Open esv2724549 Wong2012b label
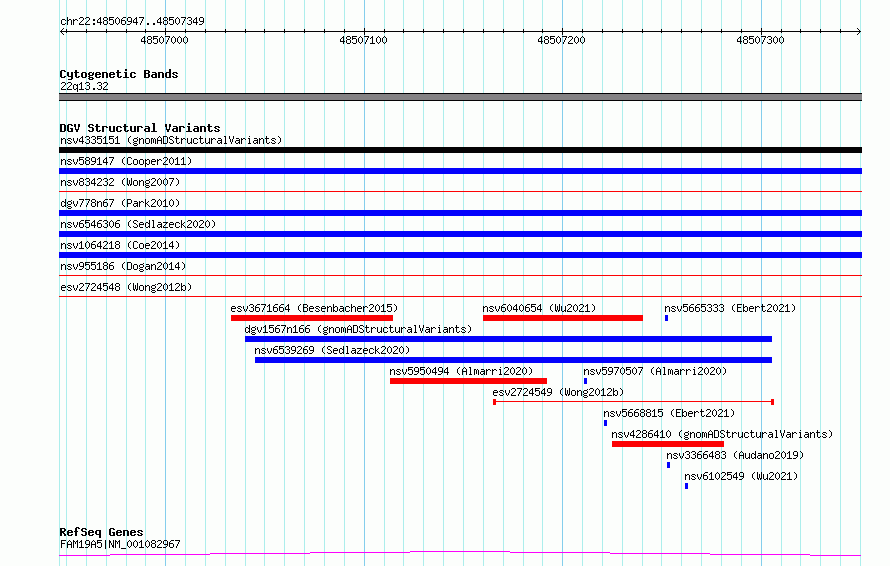 (558, 392)
